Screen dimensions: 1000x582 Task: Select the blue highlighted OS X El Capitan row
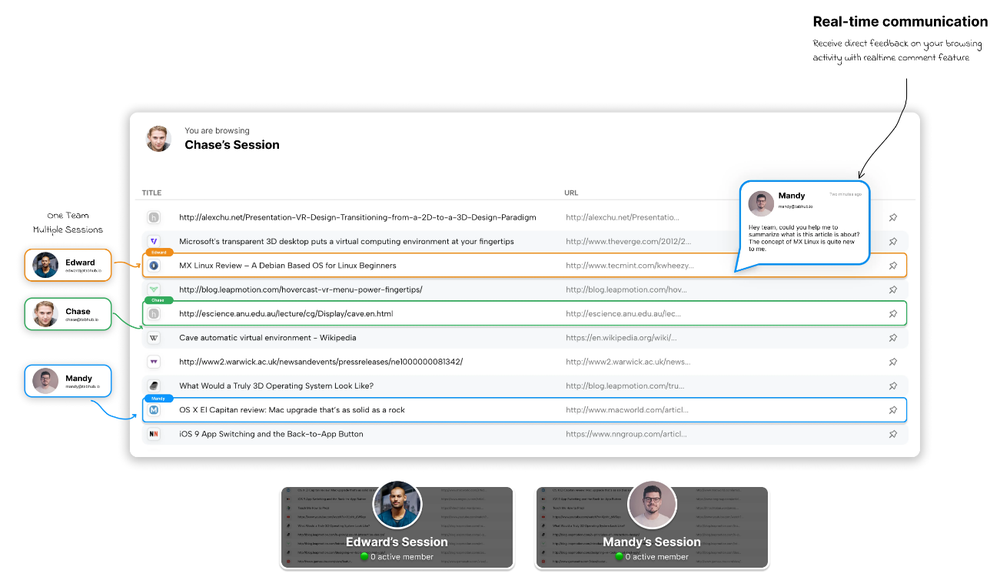[x=450, y=409]
